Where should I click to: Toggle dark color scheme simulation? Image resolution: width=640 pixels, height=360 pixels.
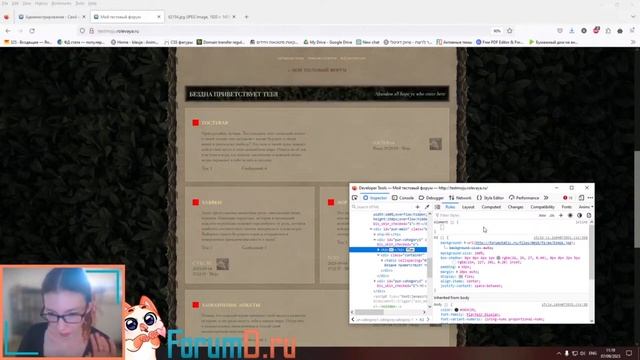click(x=580, y=215)
